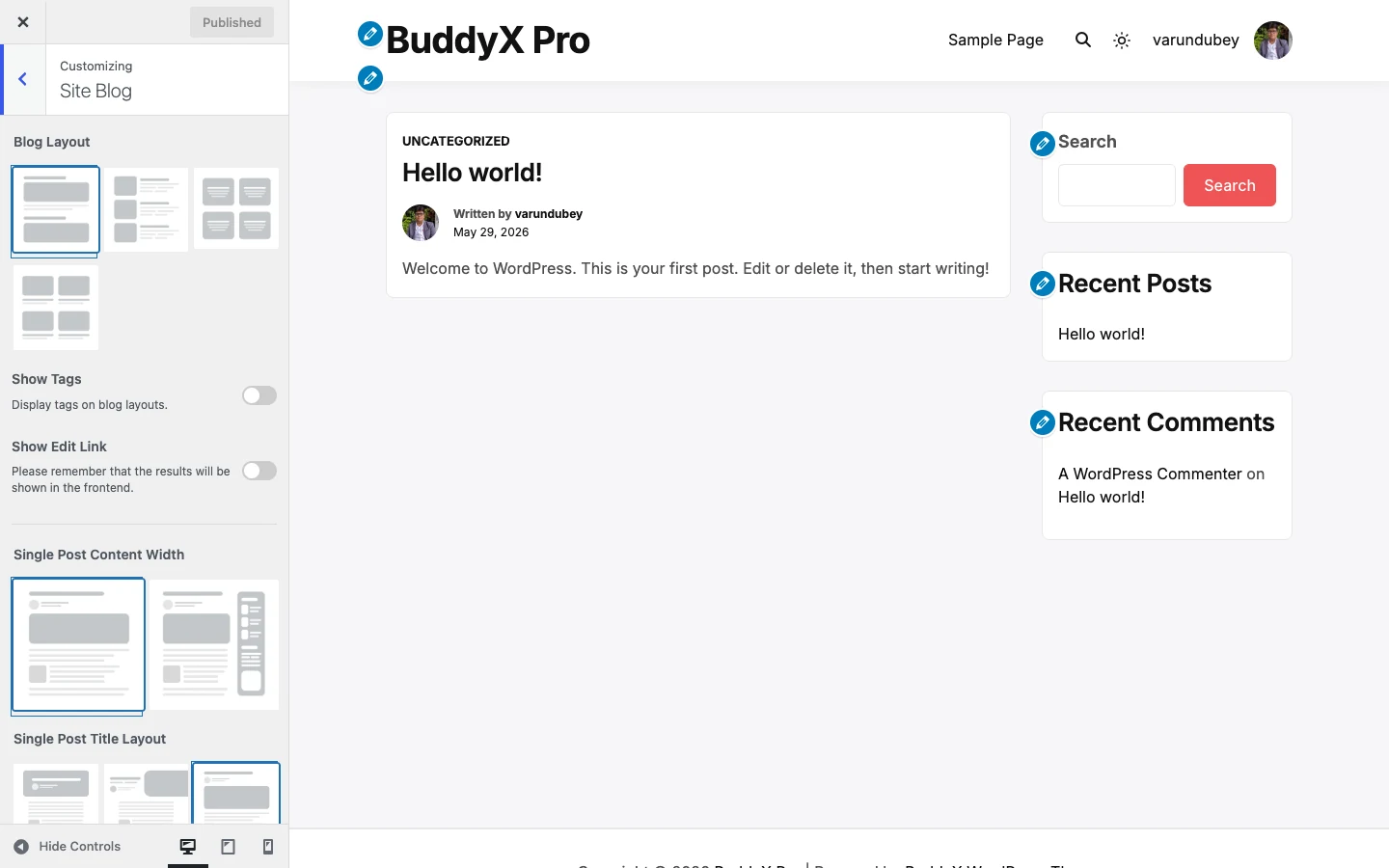Select the two-column grid layout with text lines
Screen dimensions: 1389x868
(236, 209)
